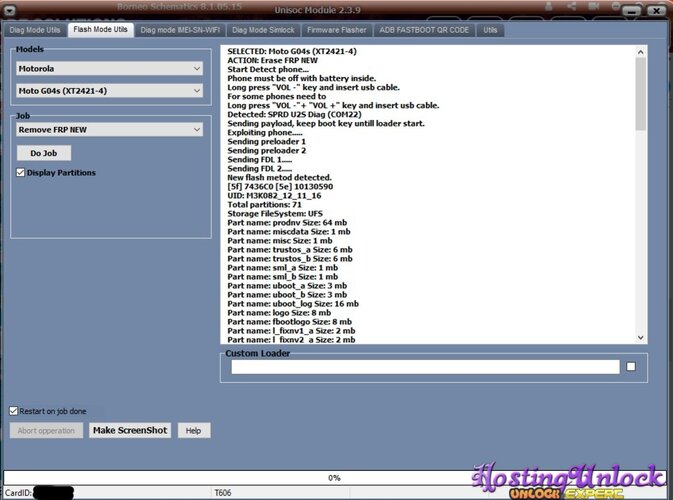This screenshot has height=500, width=673.
Task: Click the log line 'Part name: sml_b Size: 1 mb'
Action: point(282,277)
